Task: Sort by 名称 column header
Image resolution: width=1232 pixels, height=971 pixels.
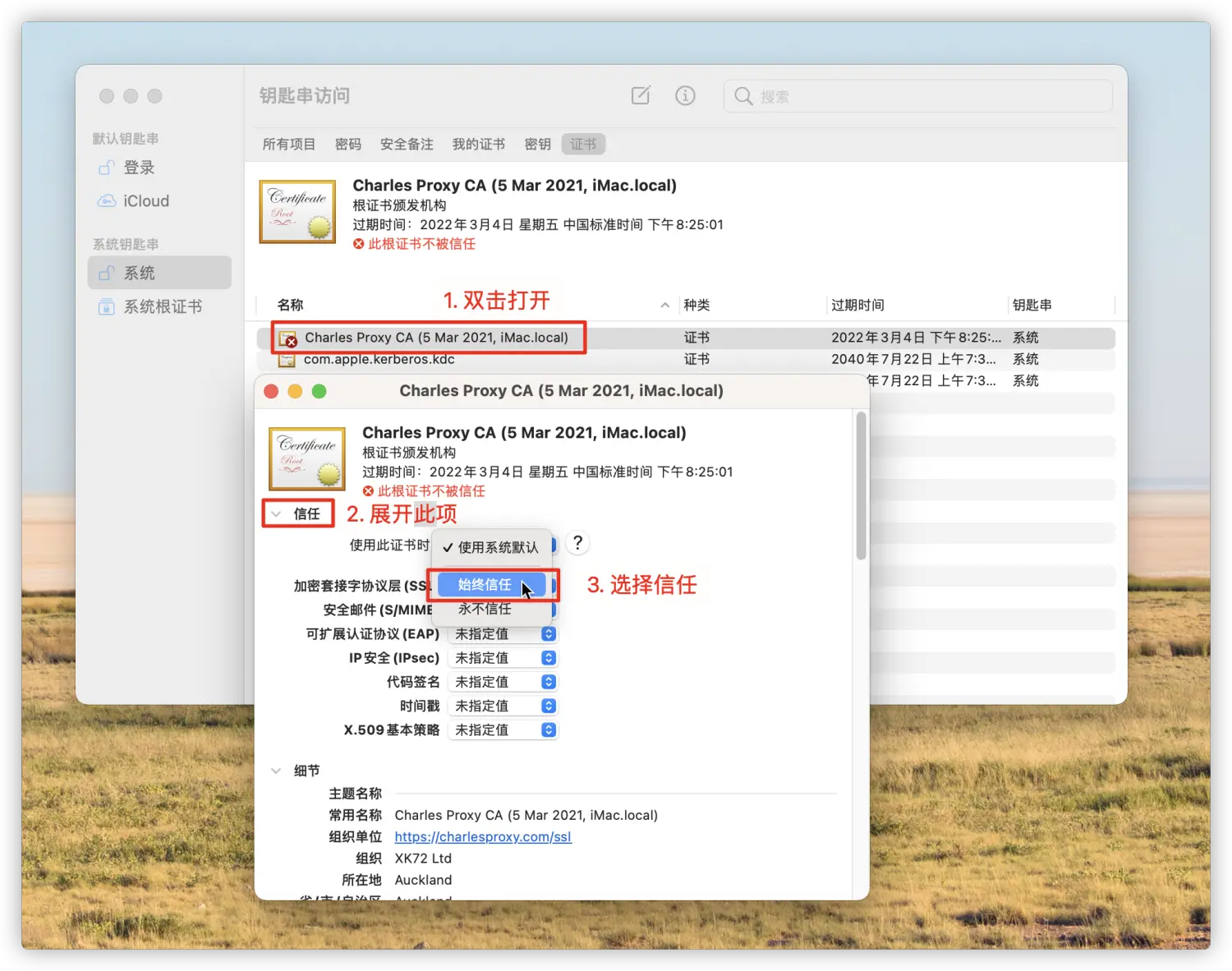Action: point(290,305)
